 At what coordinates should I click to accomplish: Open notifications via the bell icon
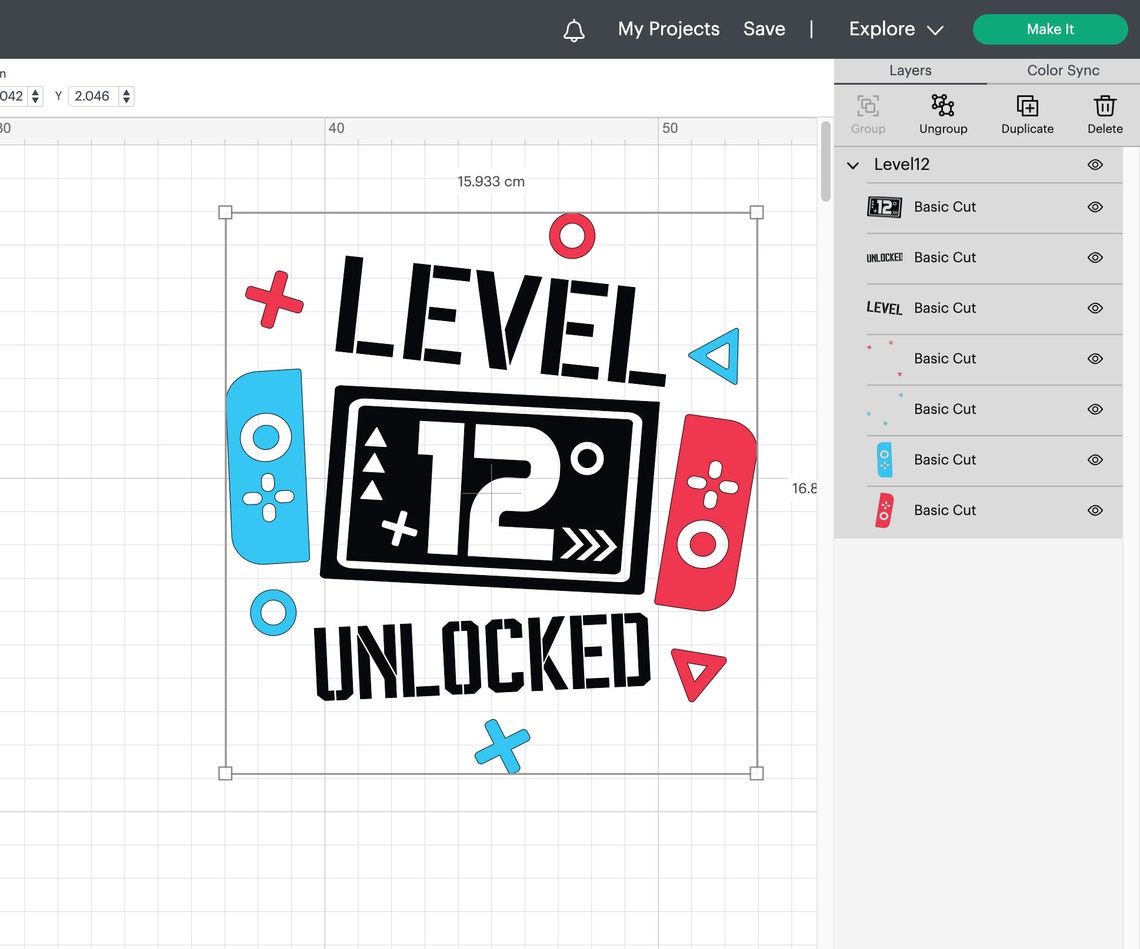[x=575, y=29]
